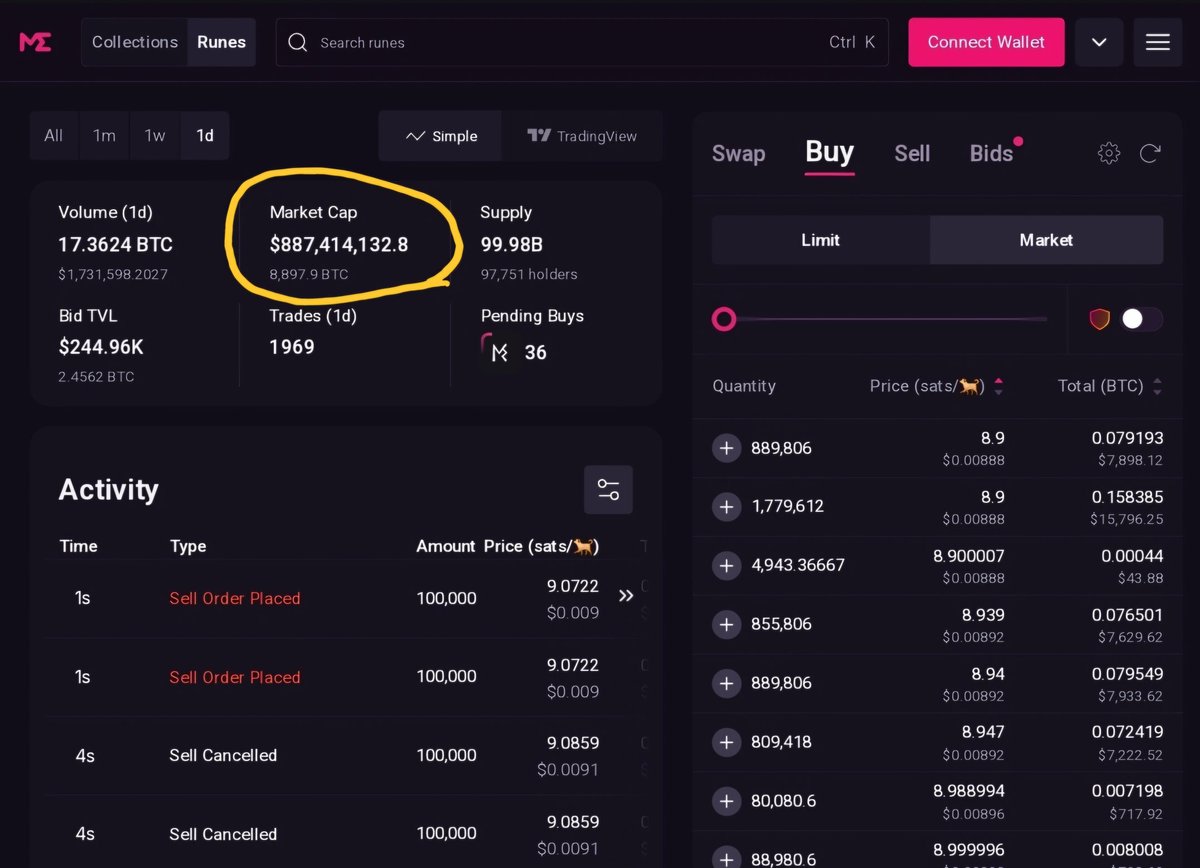Select the 1d time range
The width and height of the screenshot is (1200, 868).
pyautogui.click(x=205, y=136)
